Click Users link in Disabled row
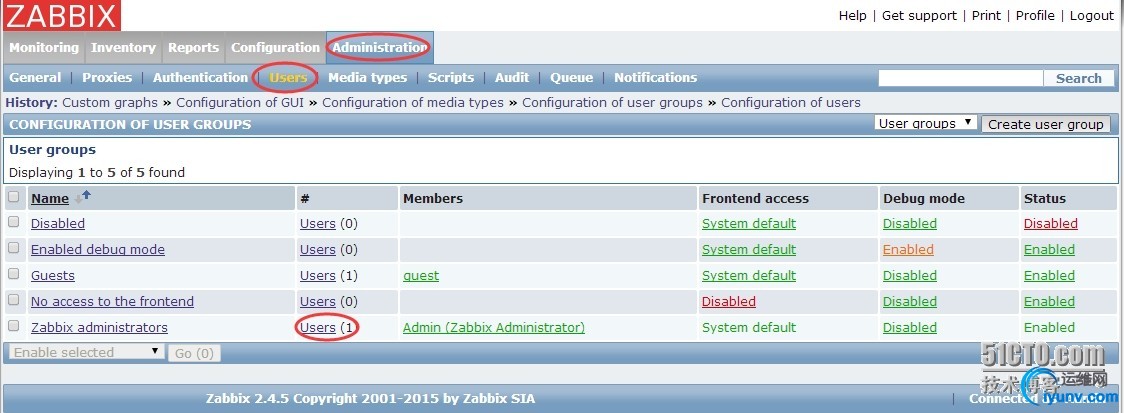The width and height of the screenshot is (1124, 413). point(318,223)
